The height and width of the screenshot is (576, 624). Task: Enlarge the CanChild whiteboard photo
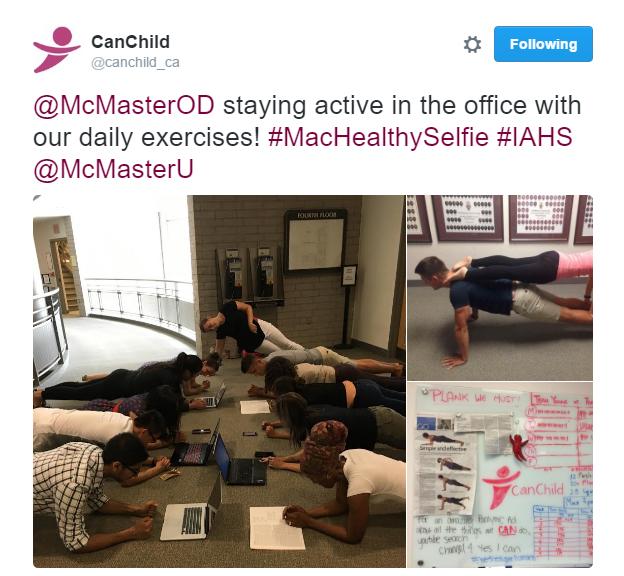(x=500, y=475)
